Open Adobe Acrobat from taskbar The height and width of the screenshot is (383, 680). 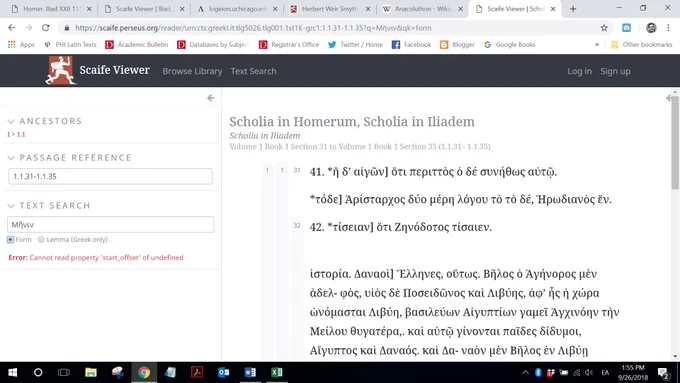click(x=197, y=372)
